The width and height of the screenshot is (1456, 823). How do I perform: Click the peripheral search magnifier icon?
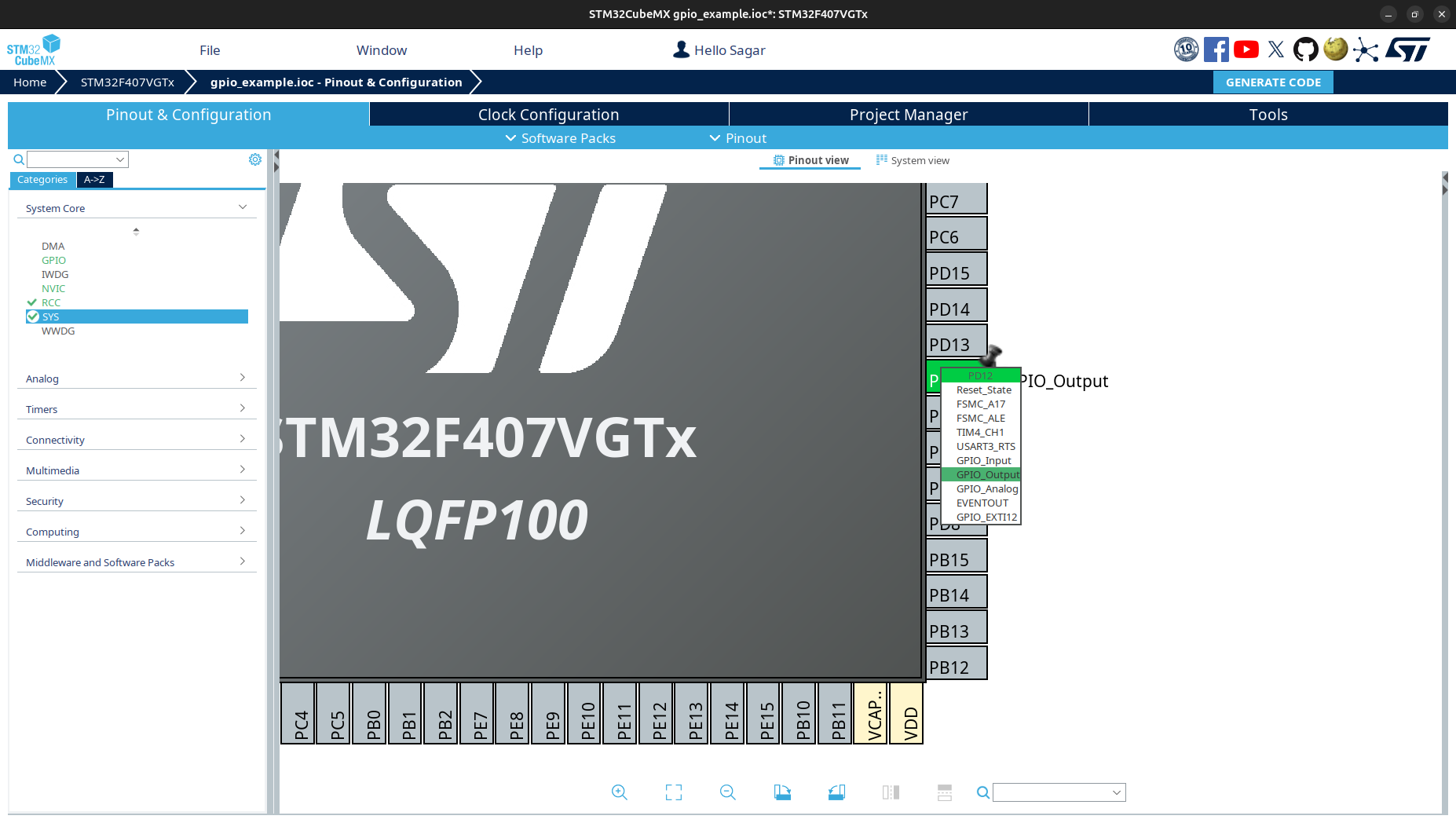click(19, 159)
